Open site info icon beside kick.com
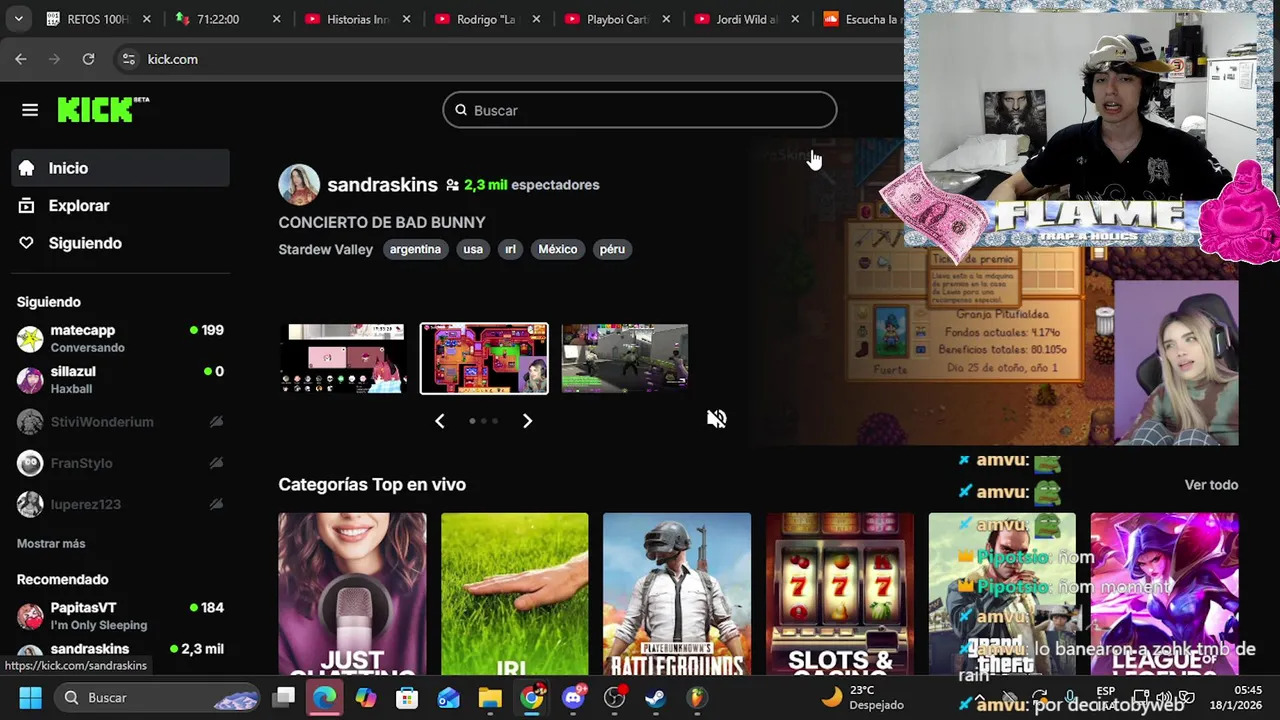The height and width of the screenshot is (720, 1280). [128, 59]
